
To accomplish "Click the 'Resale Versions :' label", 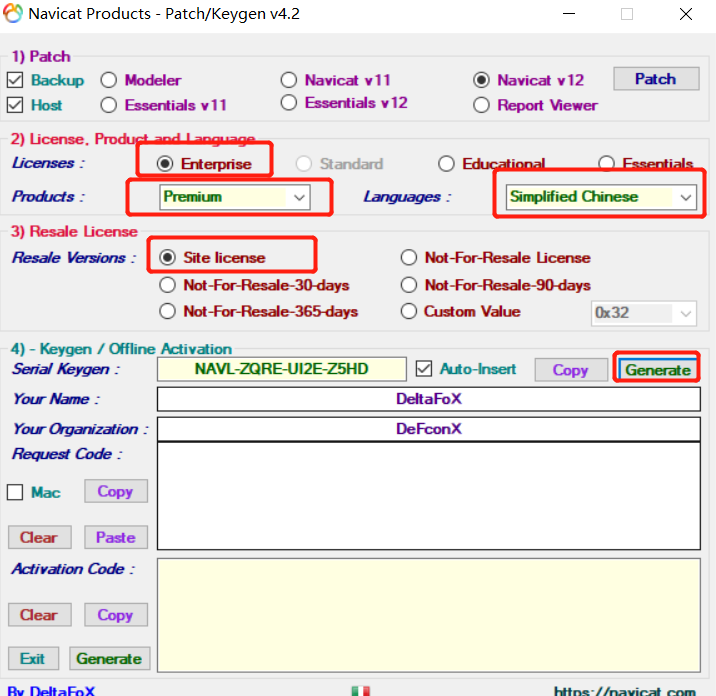I will coord(74,257).
